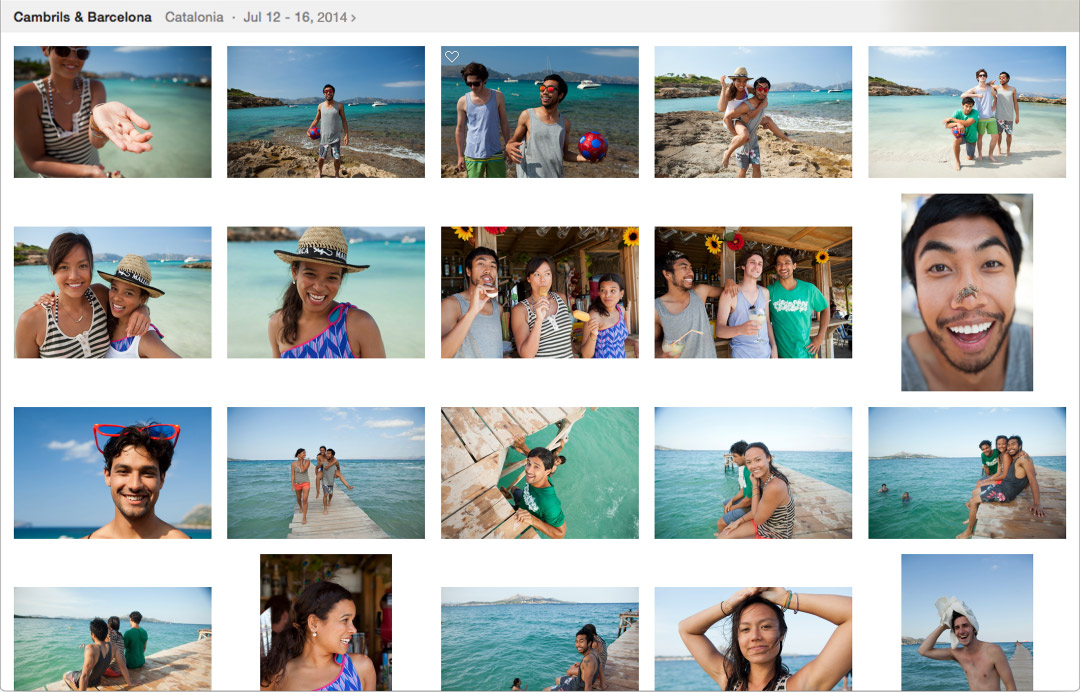Image resolution: width=1080 pixels, height=692 pixels.
Task: Open the Cambrils & Barcelona moment title
Action: (83, 17)
